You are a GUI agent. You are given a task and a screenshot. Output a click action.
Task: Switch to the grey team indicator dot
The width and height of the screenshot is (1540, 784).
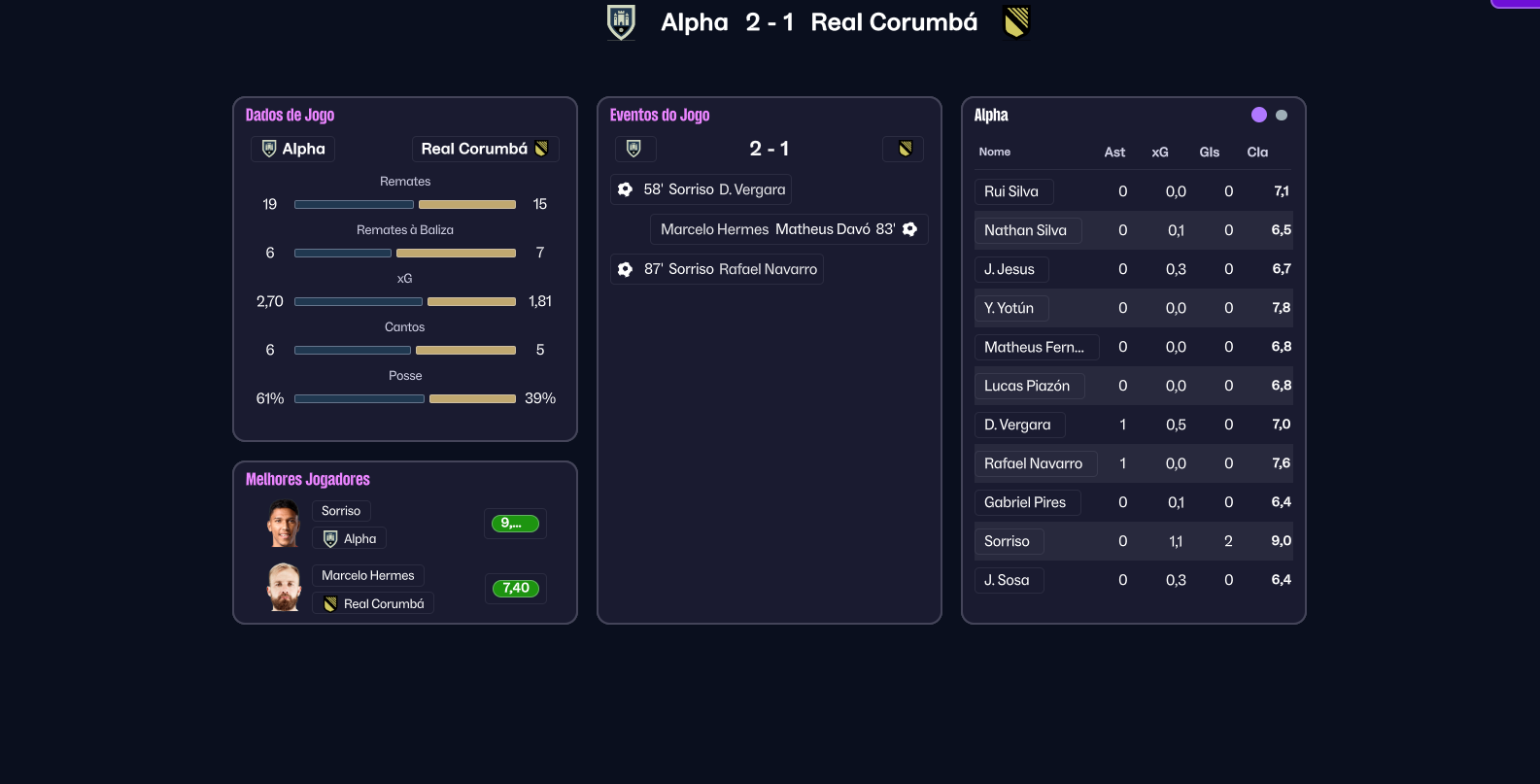pos(1282,115)
